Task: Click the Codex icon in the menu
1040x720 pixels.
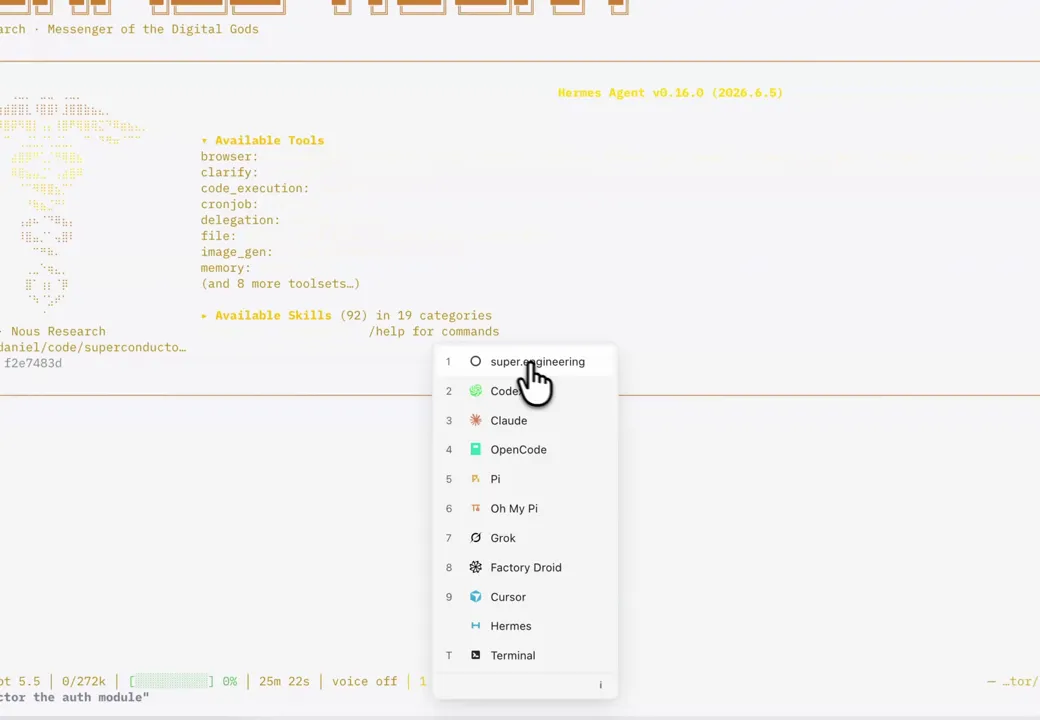Action: [476, 390]
